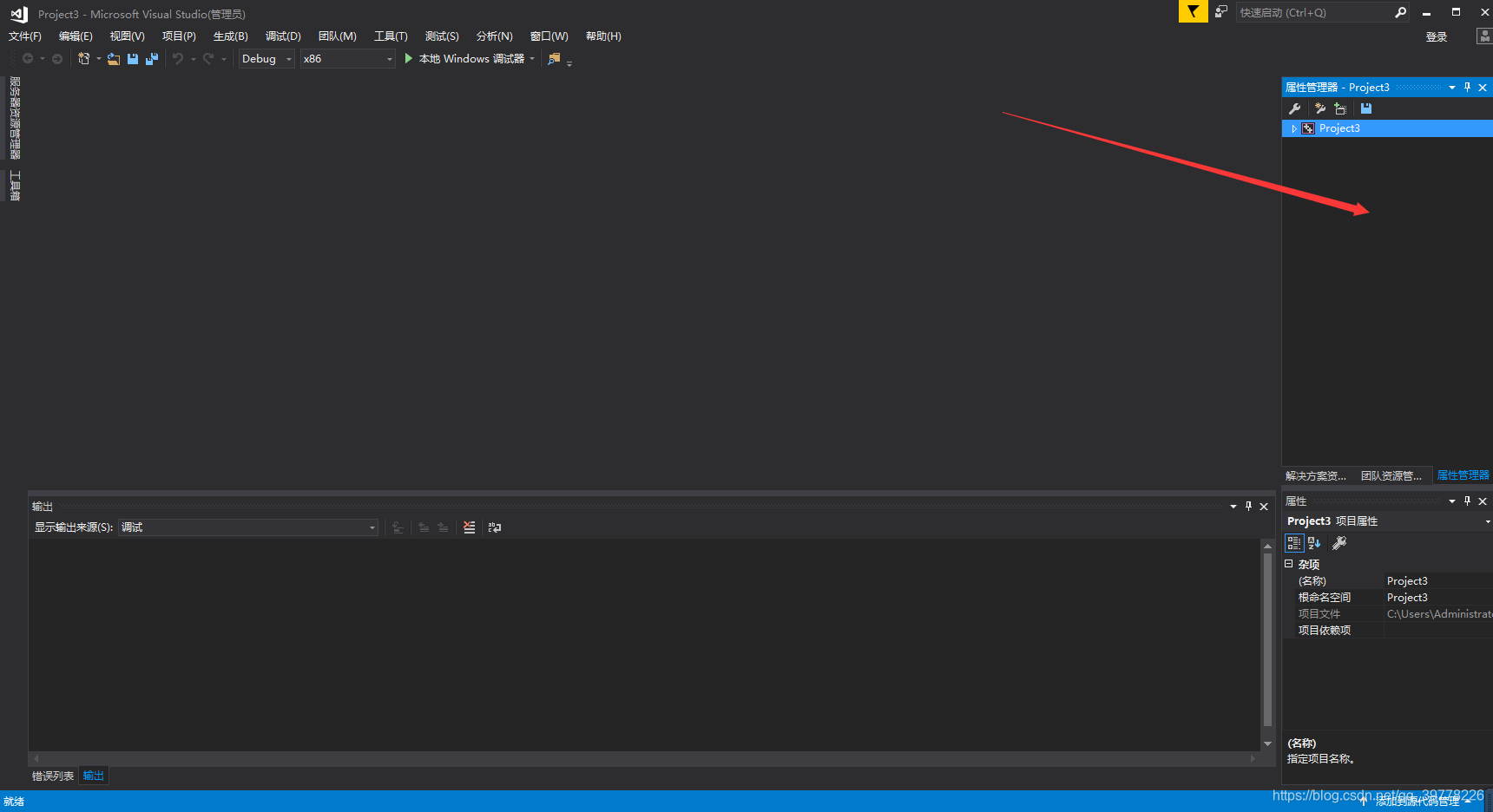Click the yellow notifications flag icon
The height and width of the screenshot is (812, 1493).
tap(1193, 11)
